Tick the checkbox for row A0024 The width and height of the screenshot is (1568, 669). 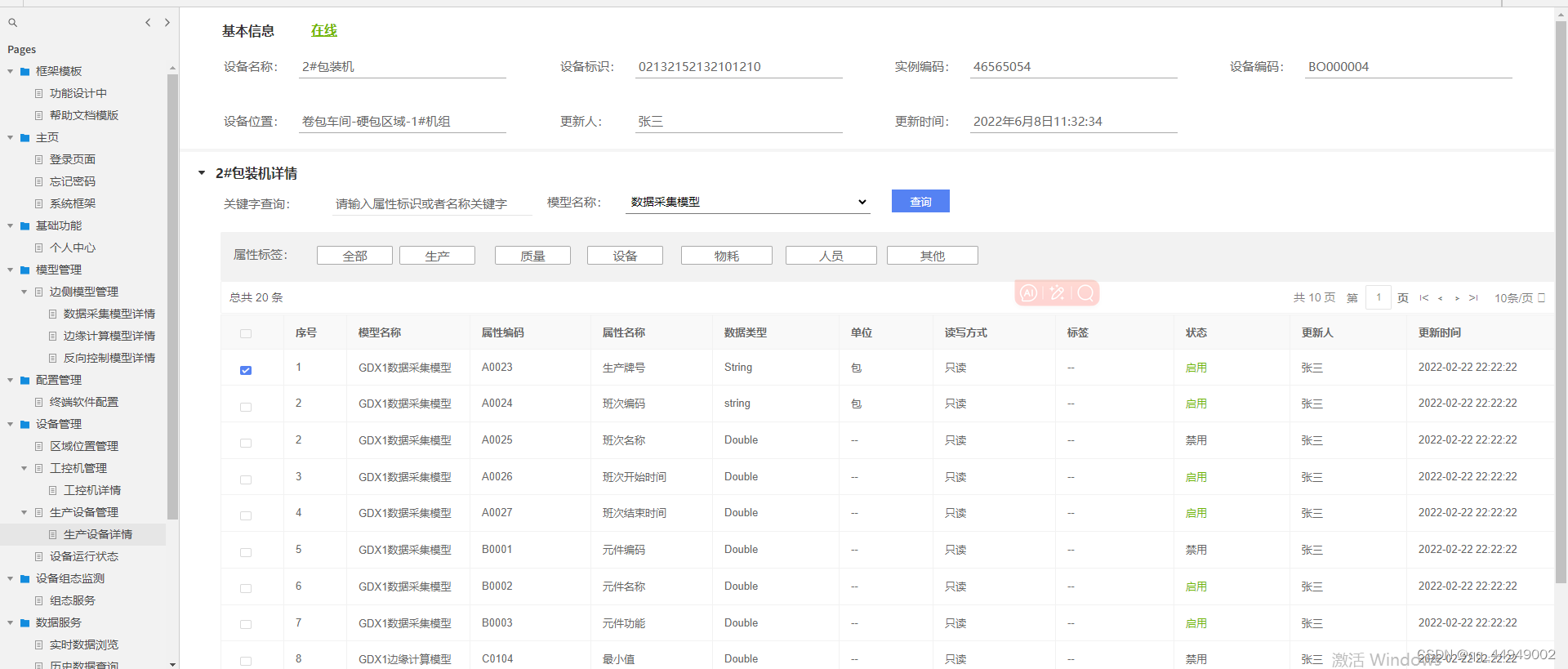tap(246, 407)
